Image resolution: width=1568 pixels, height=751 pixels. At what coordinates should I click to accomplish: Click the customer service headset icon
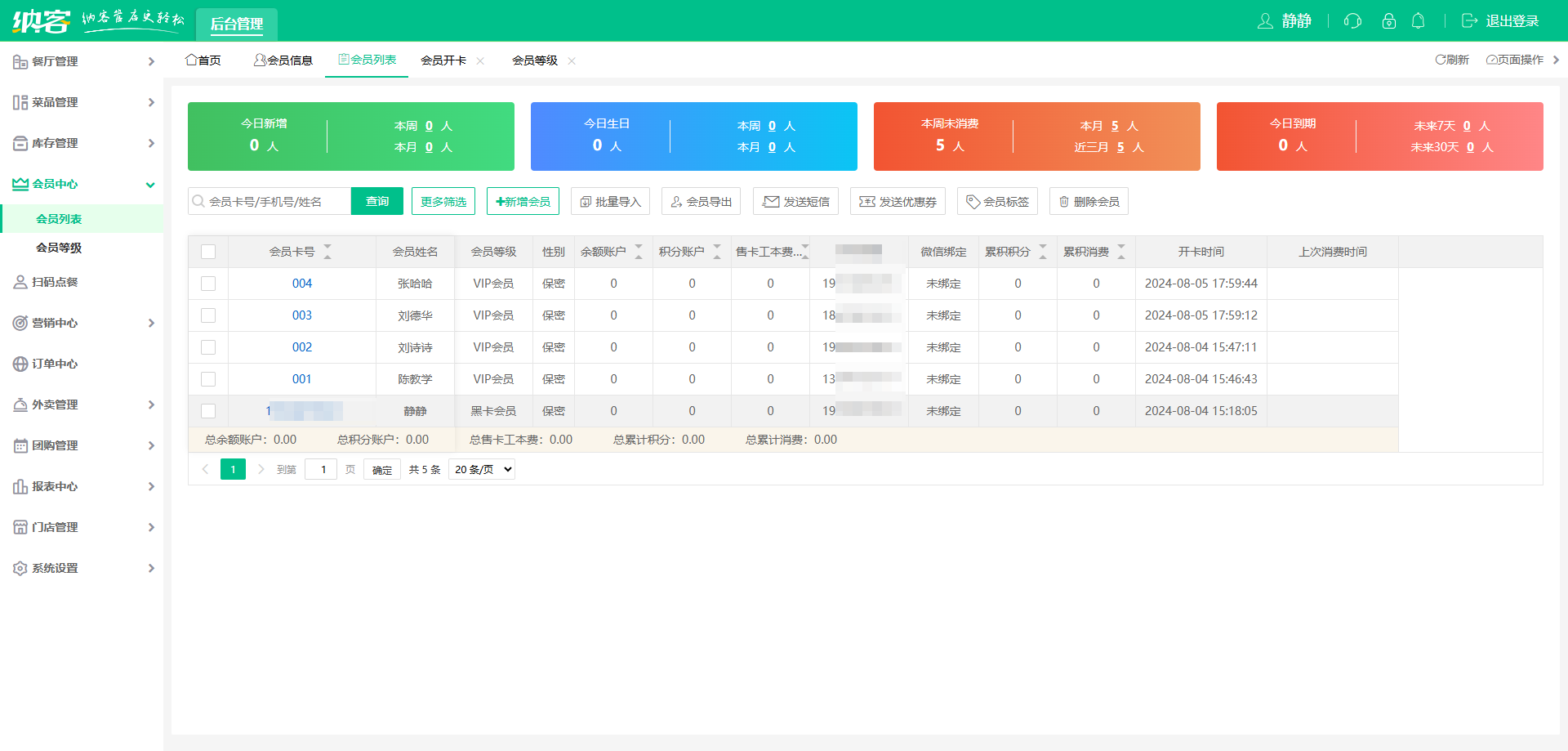point(1352,21)
